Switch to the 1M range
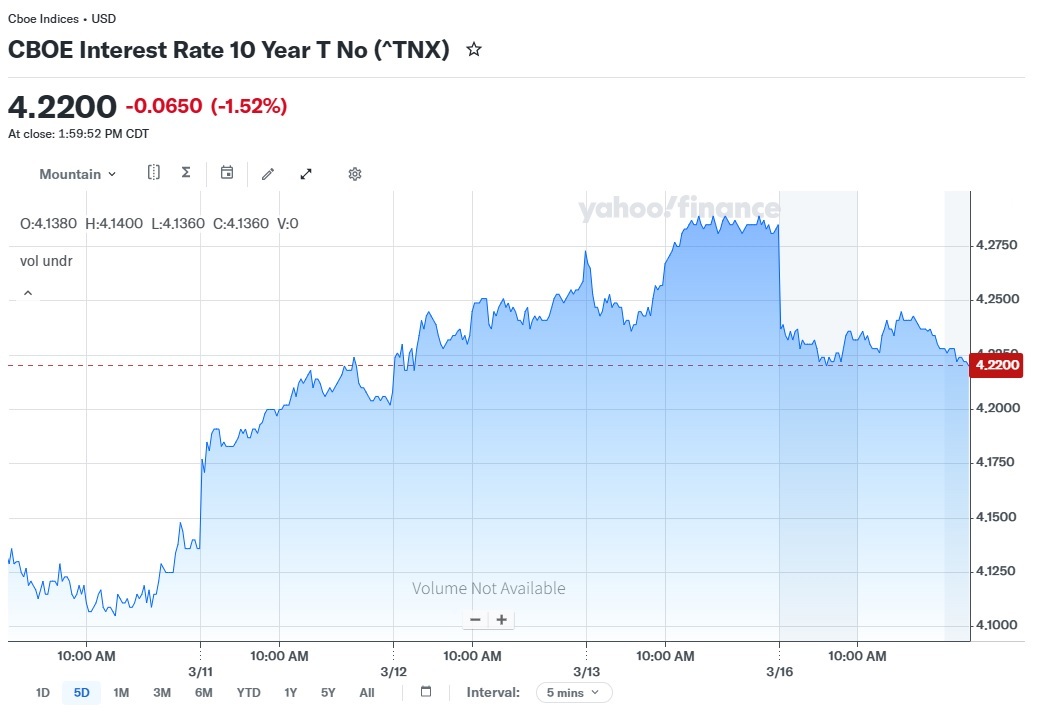Viewport: 1039px width, 723px height. 121,692
